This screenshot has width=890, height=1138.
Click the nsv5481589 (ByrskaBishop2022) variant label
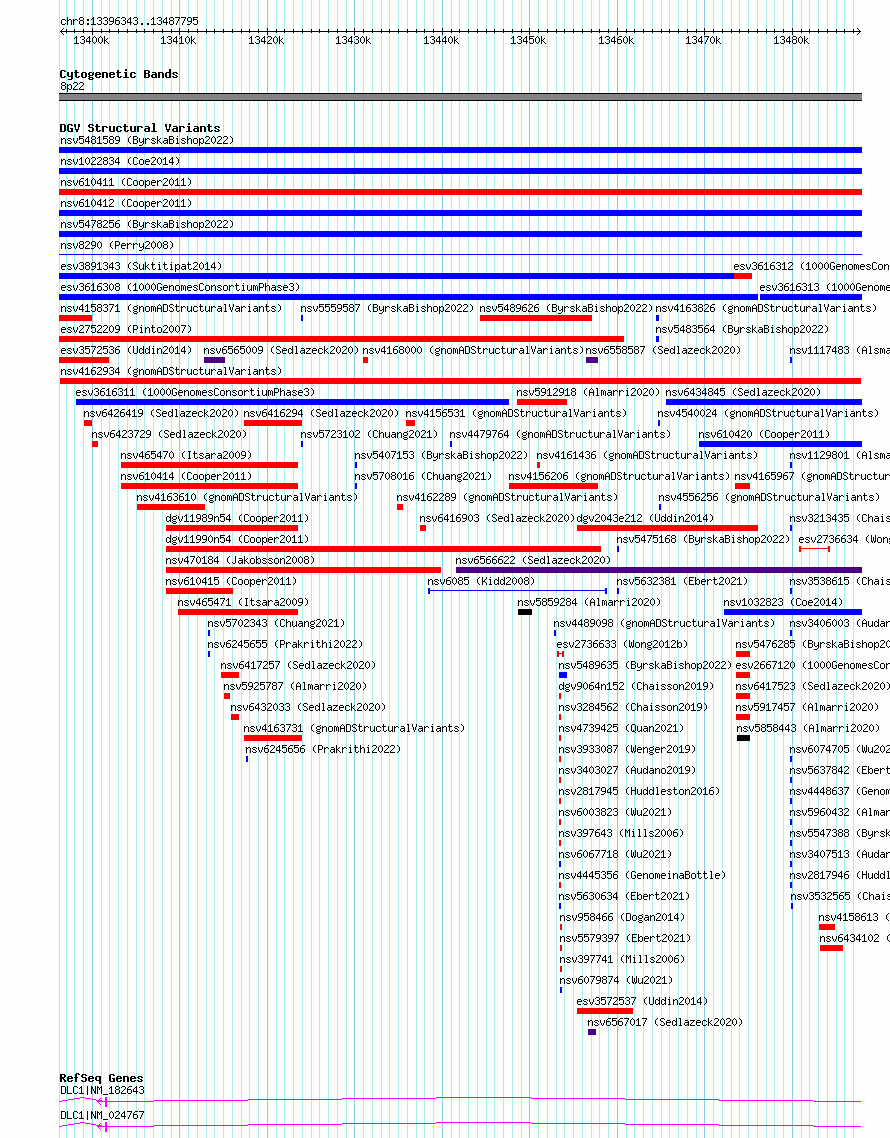click(x=147, y=140)
